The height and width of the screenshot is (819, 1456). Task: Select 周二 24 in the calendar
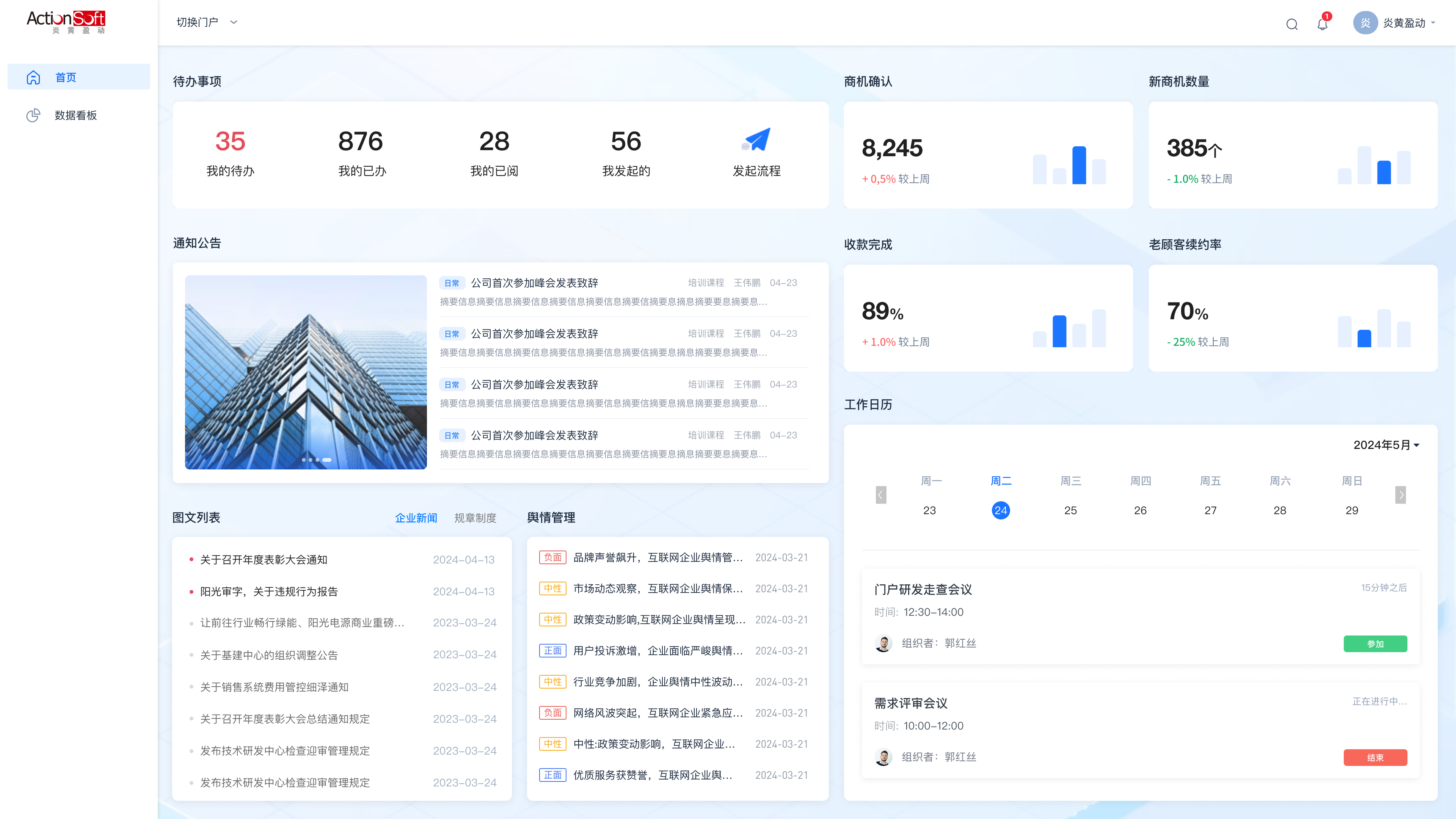click(x=1001, y=510)
